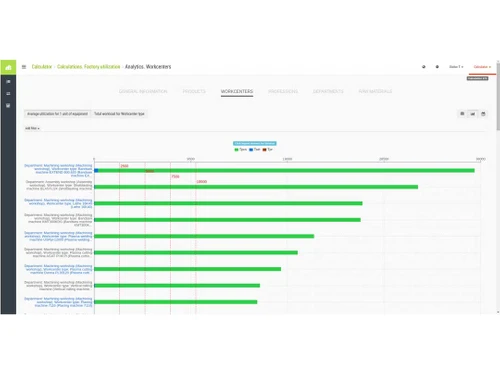
Task: Switch to Products tab
Action: click(x=194, y=91)
